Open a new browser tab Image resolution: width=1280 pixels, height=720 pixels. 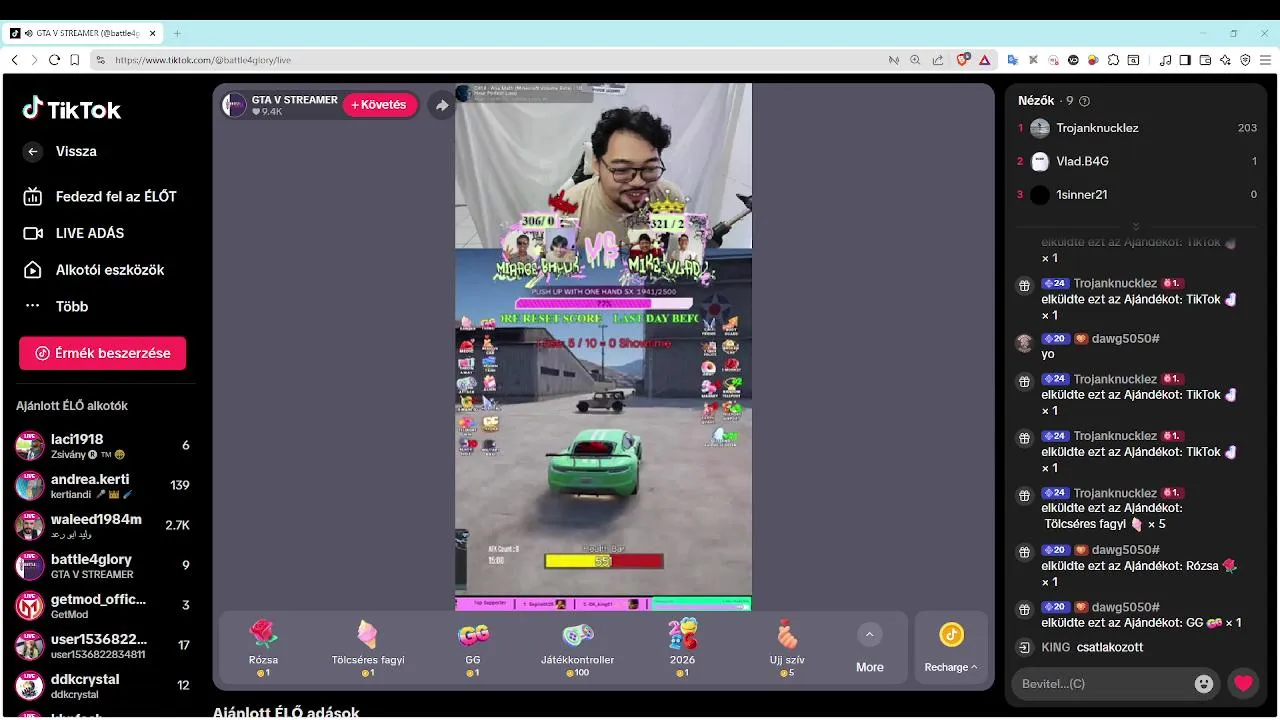click(x=177, y=33)
